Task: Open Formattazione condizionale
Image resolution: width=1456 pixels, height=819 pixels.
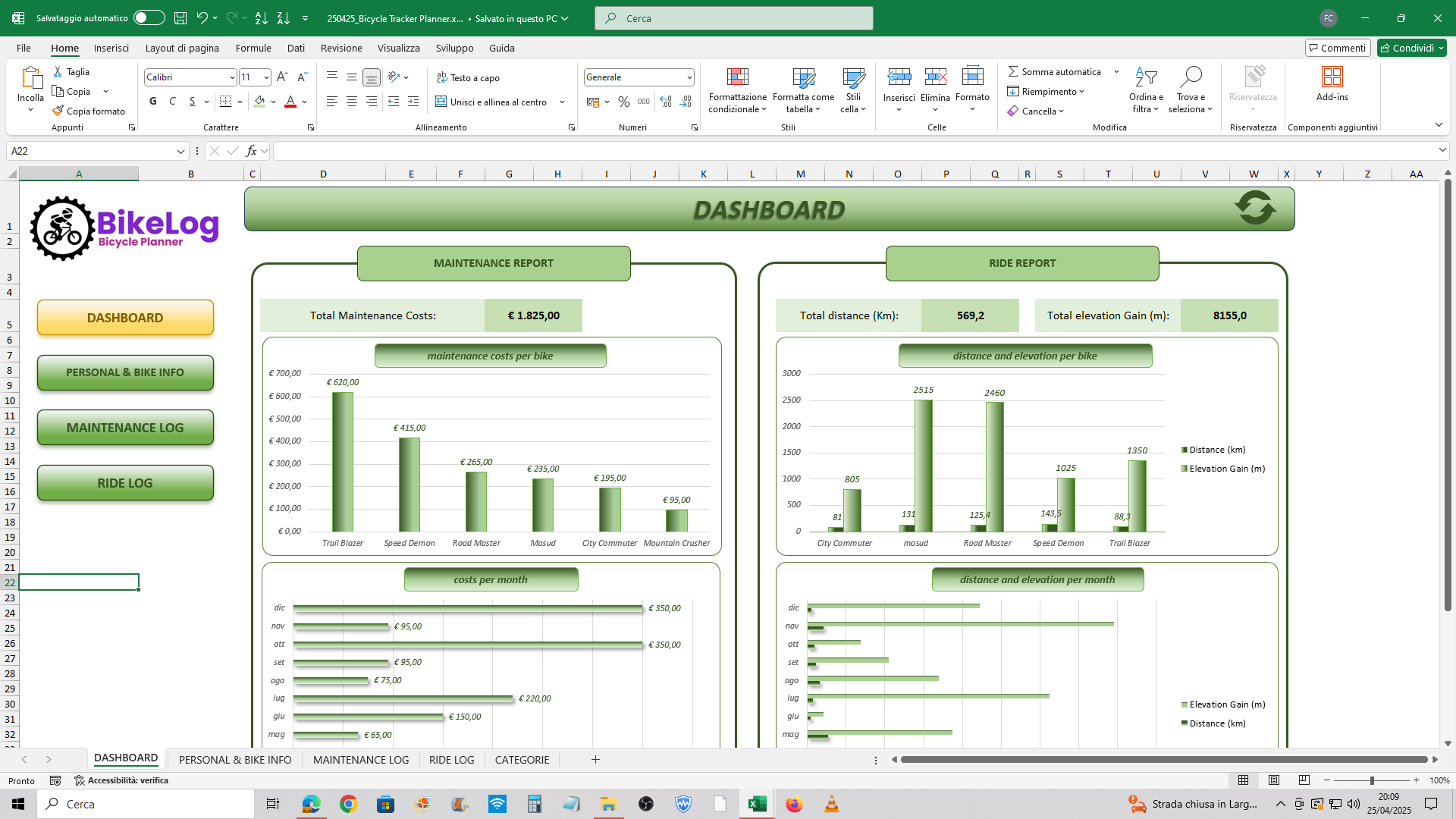Action: coord(738,90)
